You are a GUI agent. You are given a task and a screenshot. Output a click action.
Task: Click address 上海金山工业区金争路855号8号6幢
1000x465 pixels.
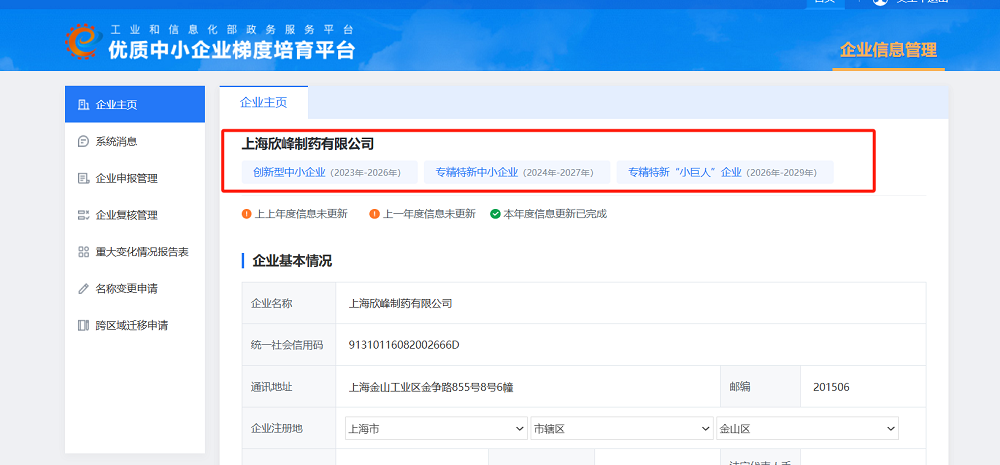click(432, 387)
